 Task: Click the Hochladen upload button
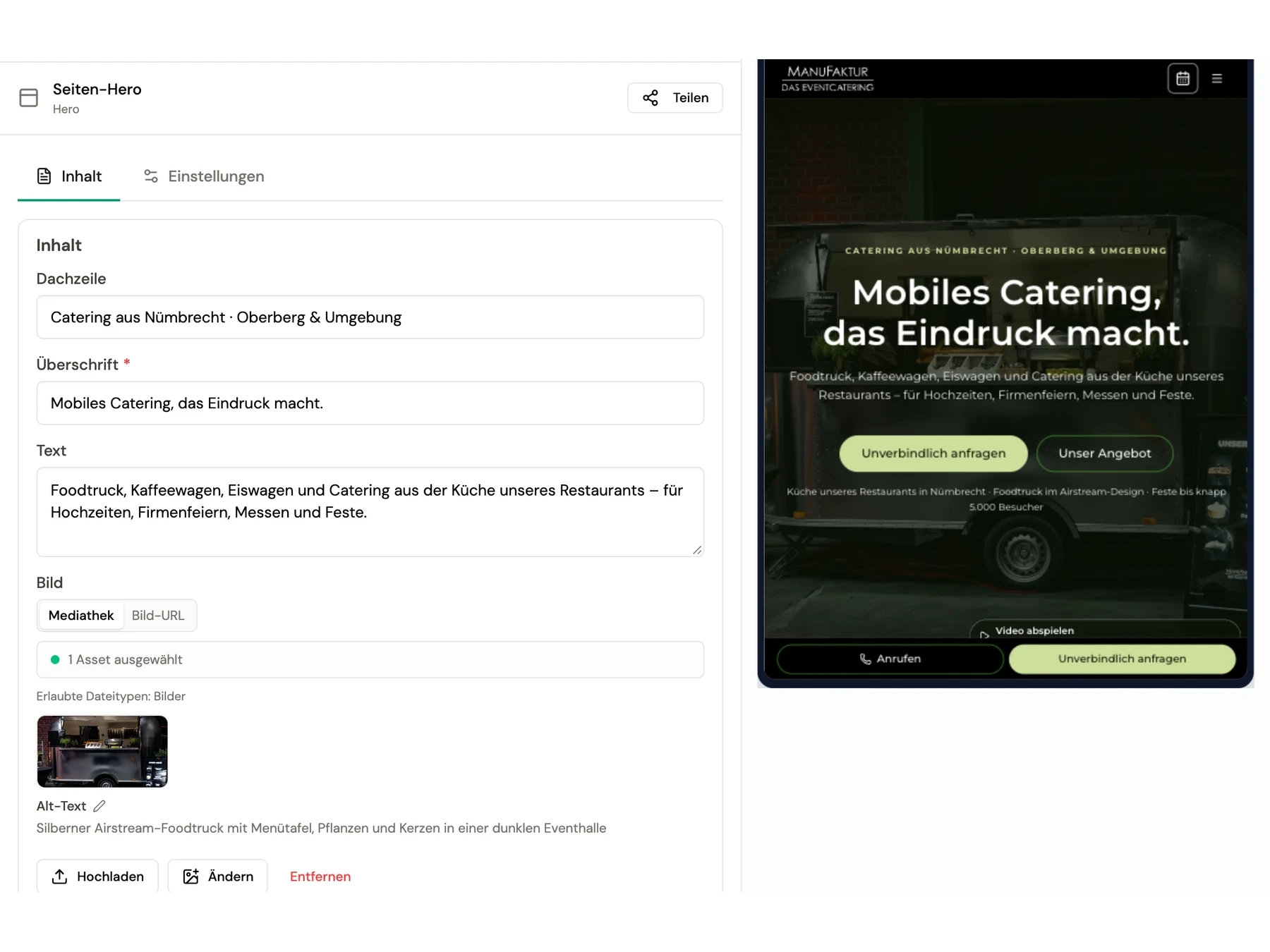tap(97, 876)
